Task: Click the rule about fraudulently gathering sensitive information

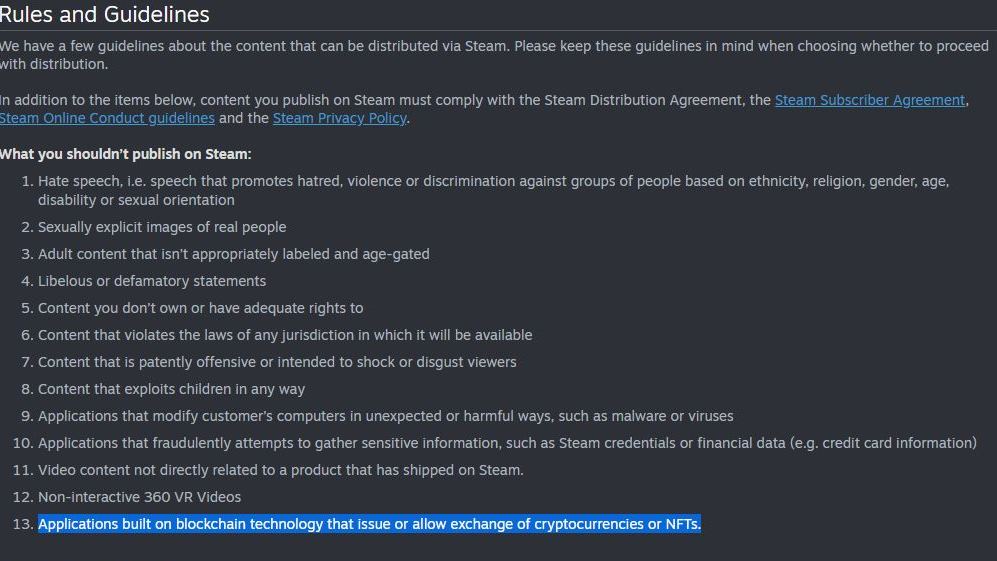Action: (507, 443)
